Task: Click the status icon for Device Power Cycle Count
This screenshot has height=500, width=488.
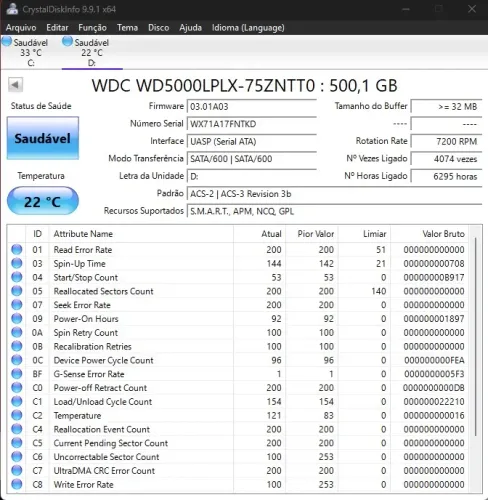Action: click(x=17, y=360)
